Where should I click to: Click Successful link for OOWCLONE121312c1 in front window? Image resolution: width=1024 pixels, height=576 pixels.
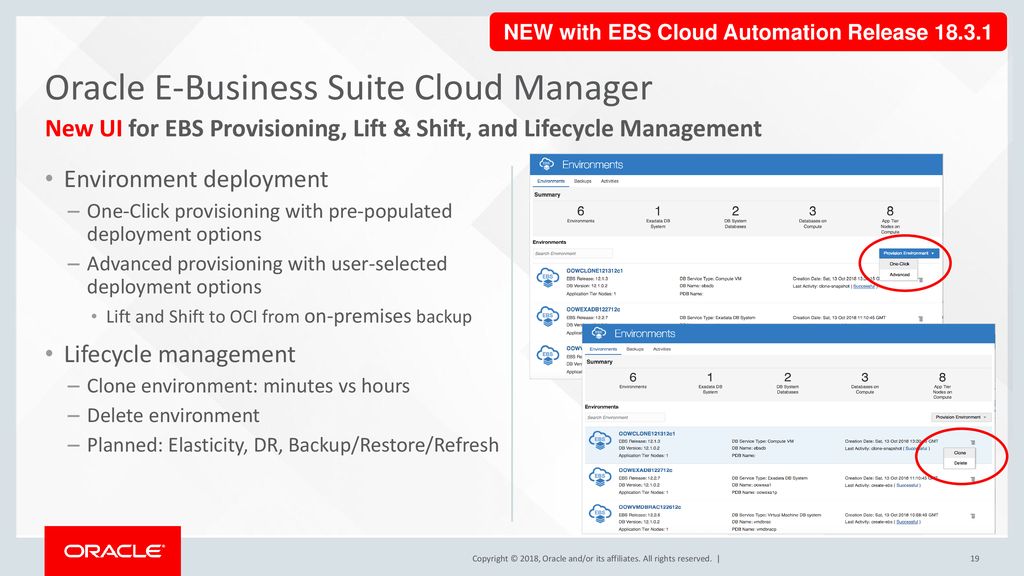tap(915, 449)
